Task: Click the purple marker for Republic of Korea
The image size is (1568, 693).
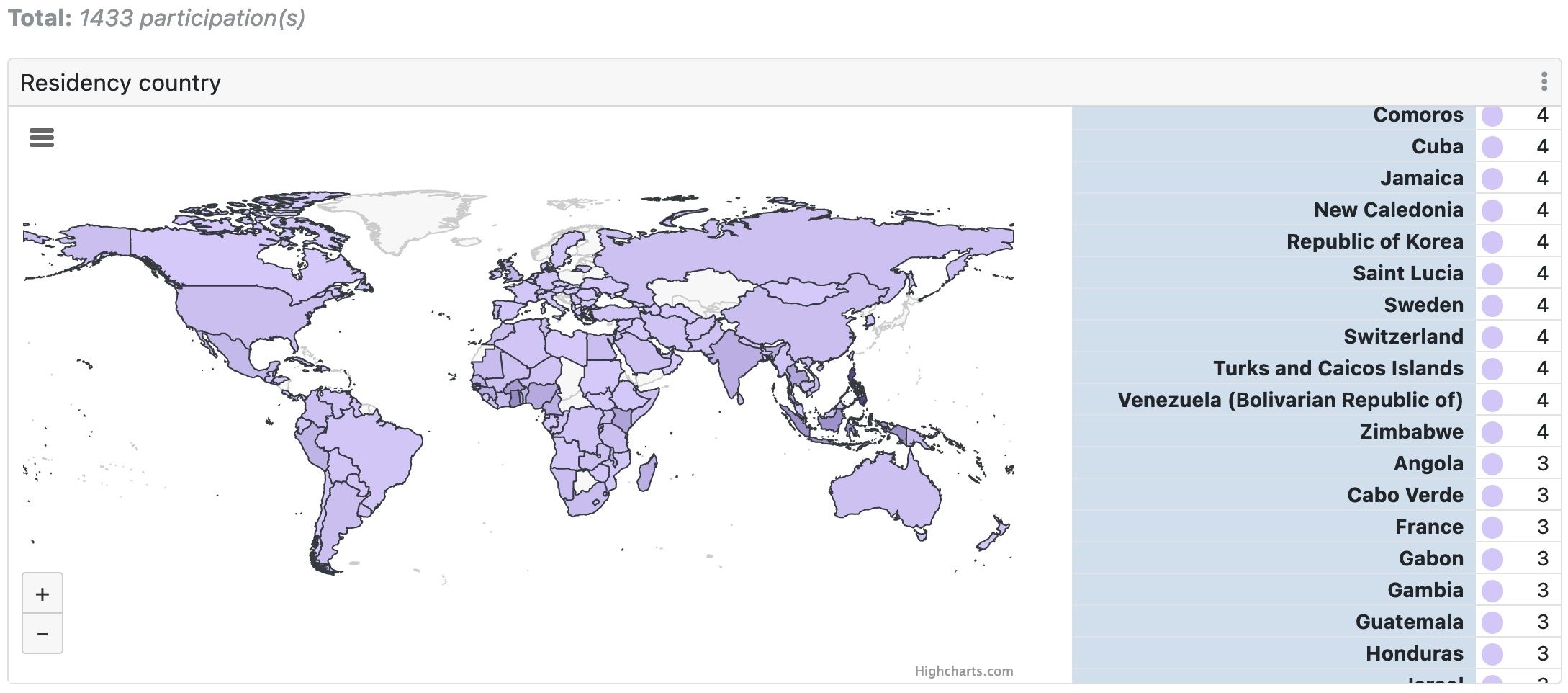Action: point(1492,241)
